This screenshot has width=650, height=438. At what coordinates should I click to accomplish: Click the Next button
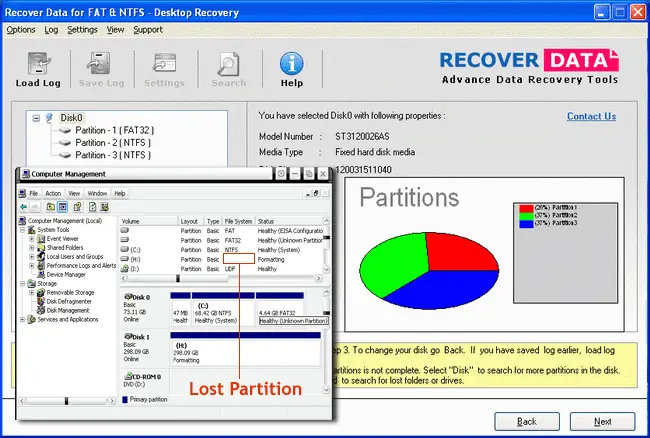(x=602, y=421)
